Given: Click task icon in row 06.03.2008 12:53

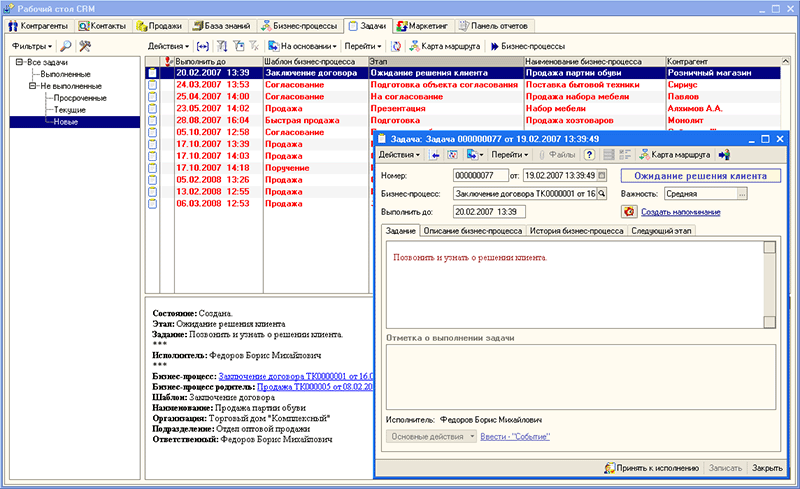Looking at the screenshot, I should pos(152,204).
